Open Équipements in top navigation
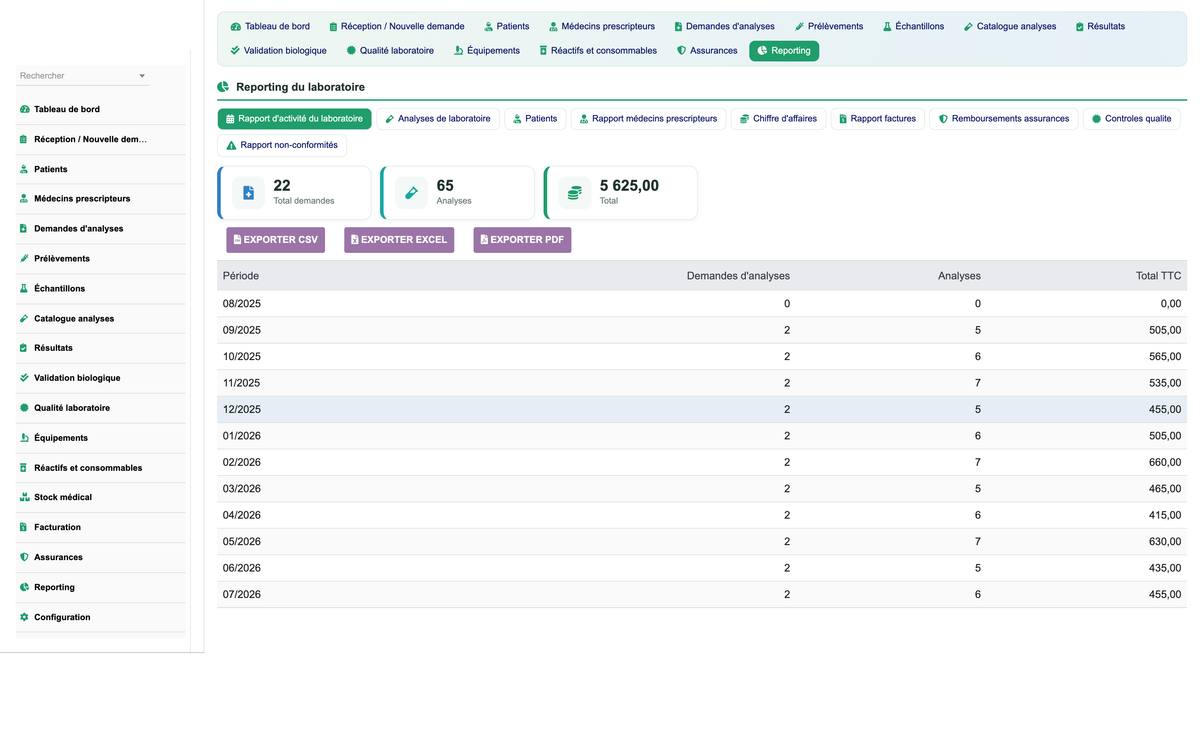The height and width of the screenshot is (743, 1200). point(487,50)
